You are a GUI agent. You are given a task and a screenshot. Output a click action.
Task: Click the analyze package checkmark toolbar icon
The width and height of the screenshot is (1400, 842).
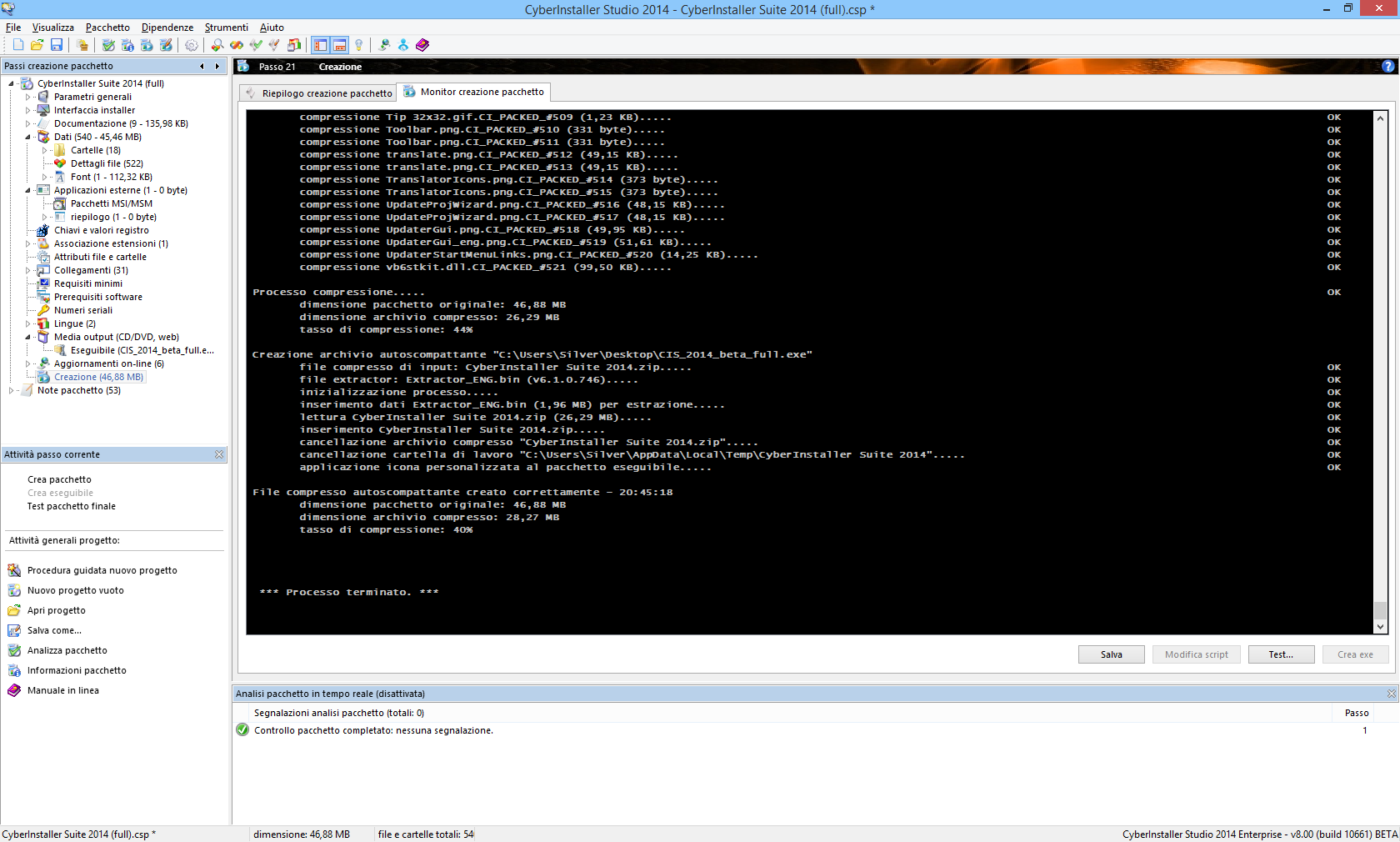[108, 45]
